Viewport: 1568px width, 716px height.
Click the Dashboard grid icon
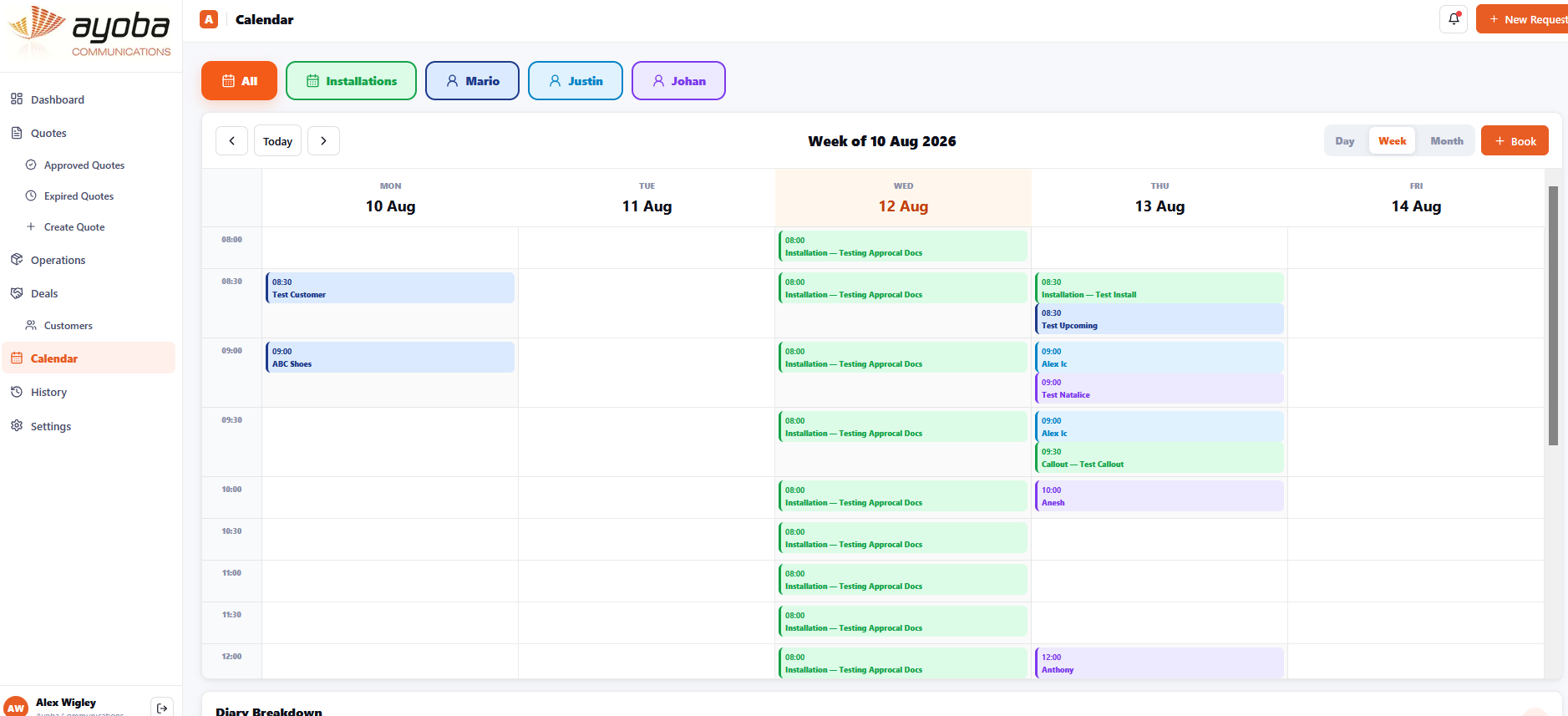17,99
